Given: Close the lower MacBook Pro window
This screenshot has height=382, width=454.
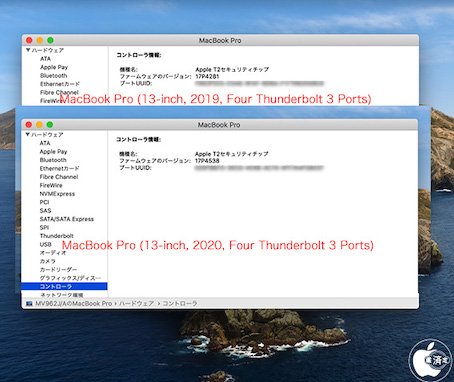Looking at the screenshot, I should pyautogui.click(x=29, y=125).
